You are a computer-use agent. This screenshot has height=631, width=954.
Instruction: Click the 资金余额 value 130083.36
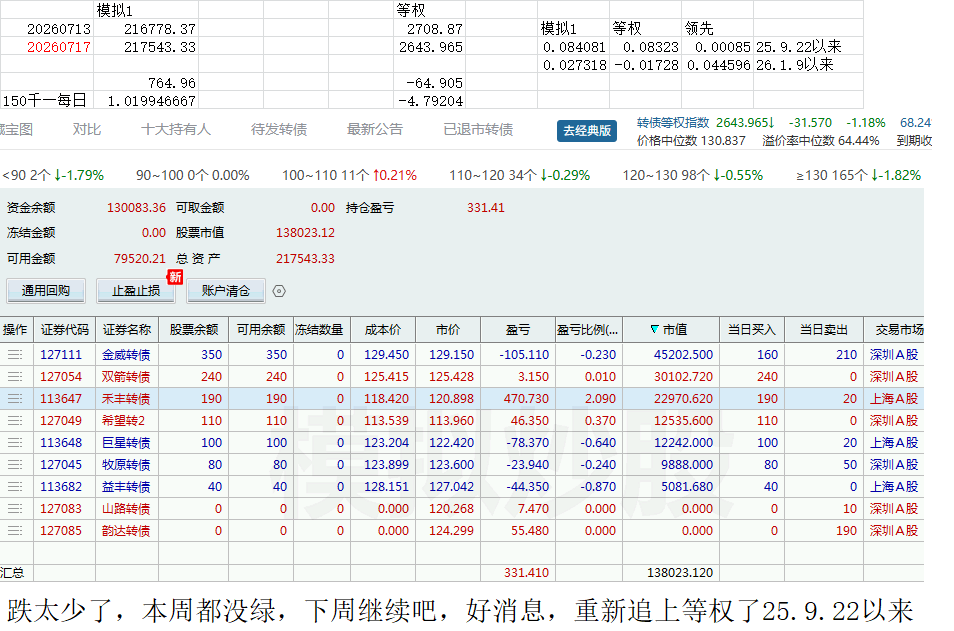click(x=136, y=207)
